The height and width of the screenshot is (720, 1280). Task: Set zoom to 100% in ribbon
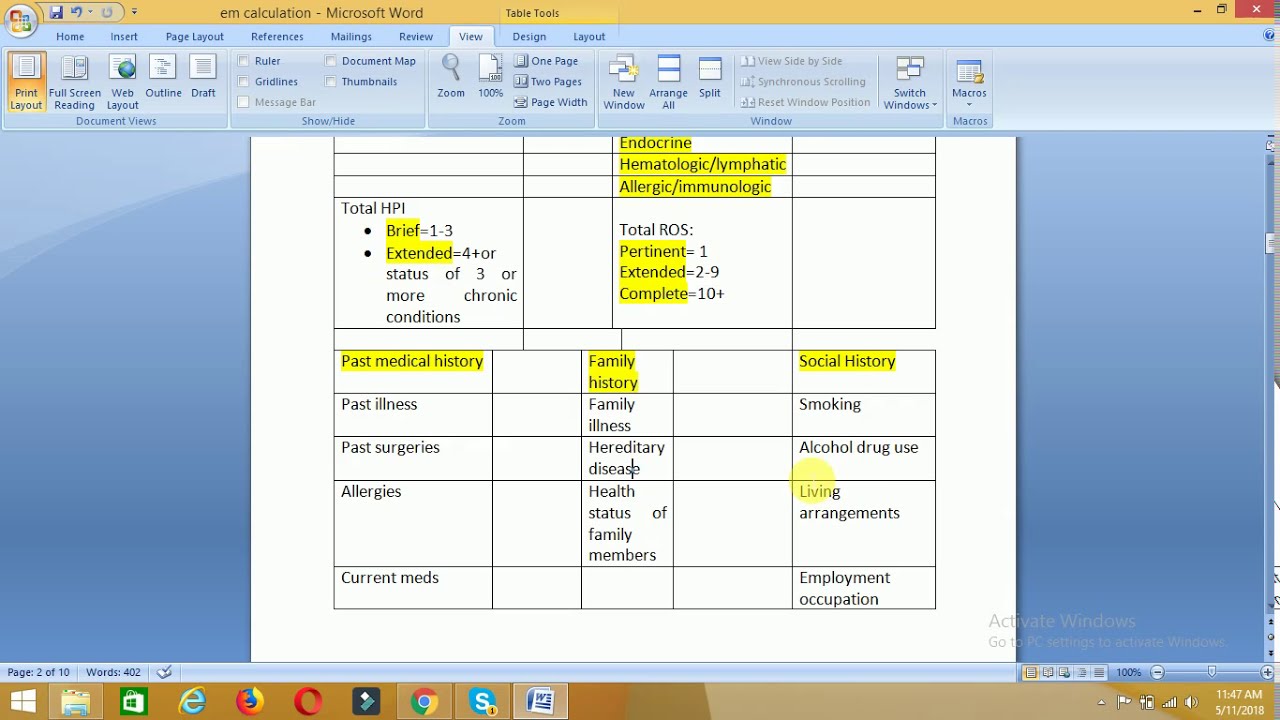[490, 77]
